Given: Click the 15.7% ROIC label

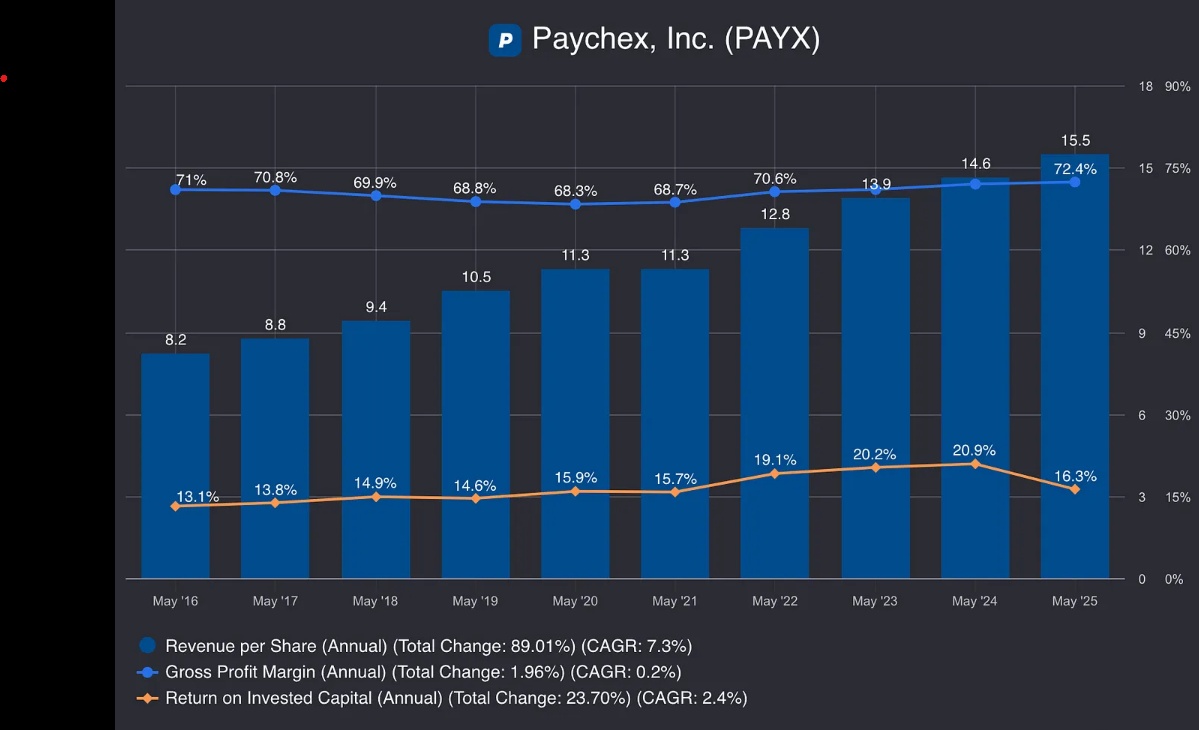Looking at the screenshot, I should coord(675,479).
